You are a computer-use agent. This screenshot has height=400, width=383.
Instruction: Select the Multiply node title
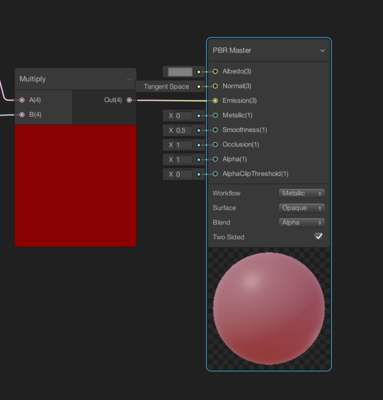point(33,79)
